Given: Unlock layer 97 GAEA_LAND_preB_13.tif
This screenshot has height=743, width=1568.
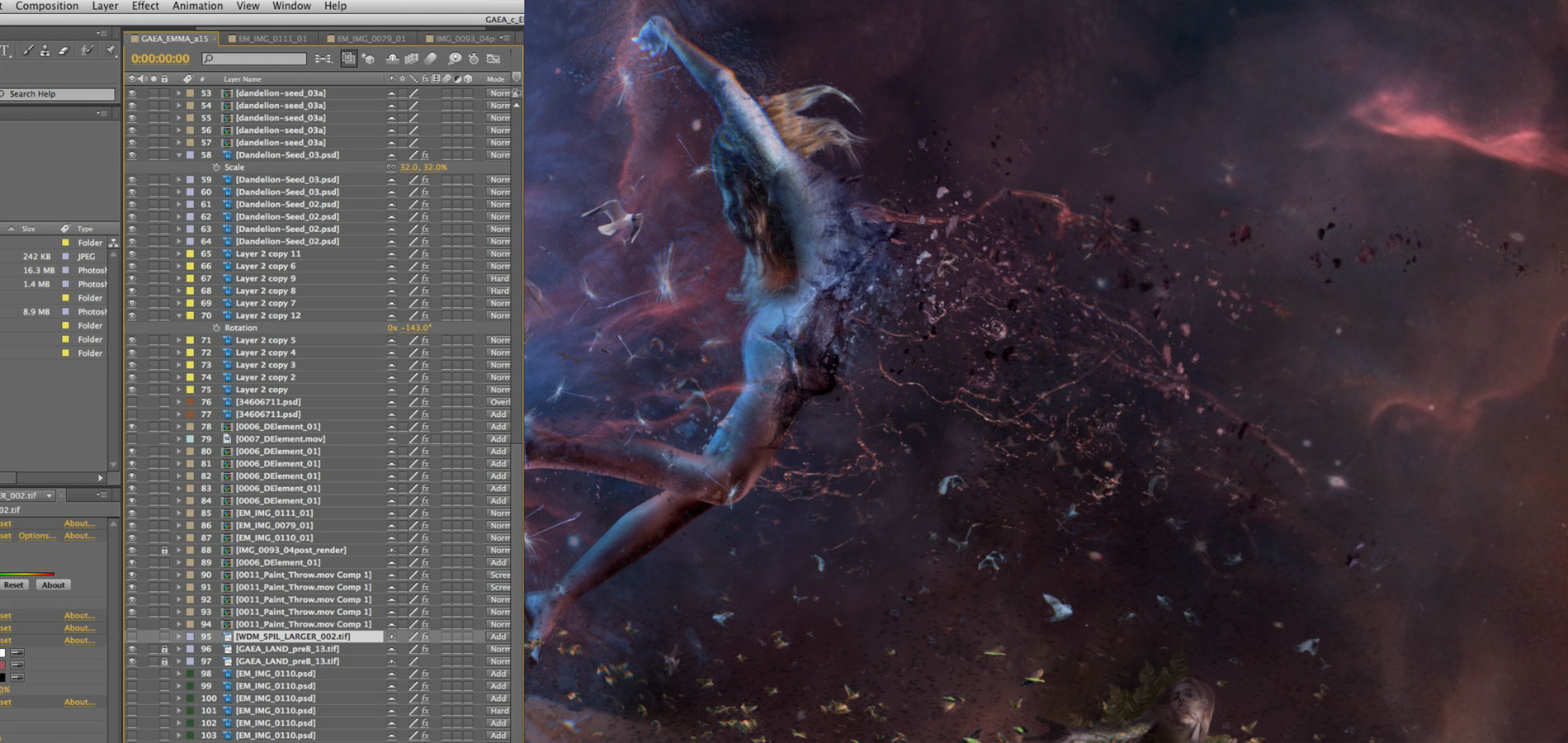Looking at the screenshot, I should click(164, 661).
